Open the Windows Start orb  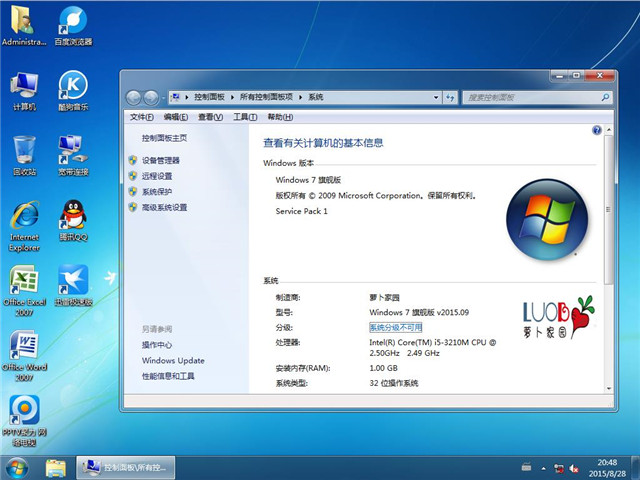(17, 468)
